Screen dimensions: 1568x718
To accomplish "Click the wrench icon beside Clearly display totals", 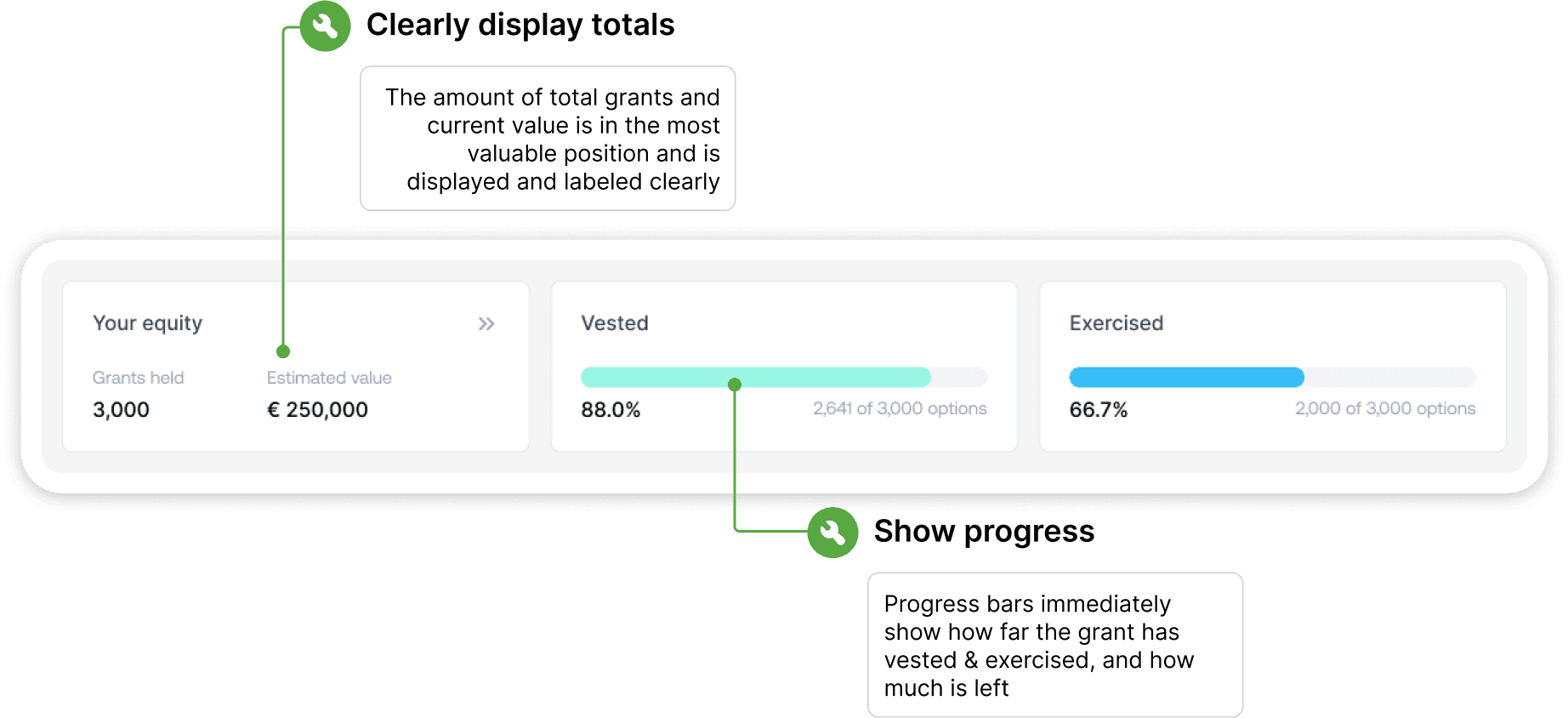I will click(325, 26).
